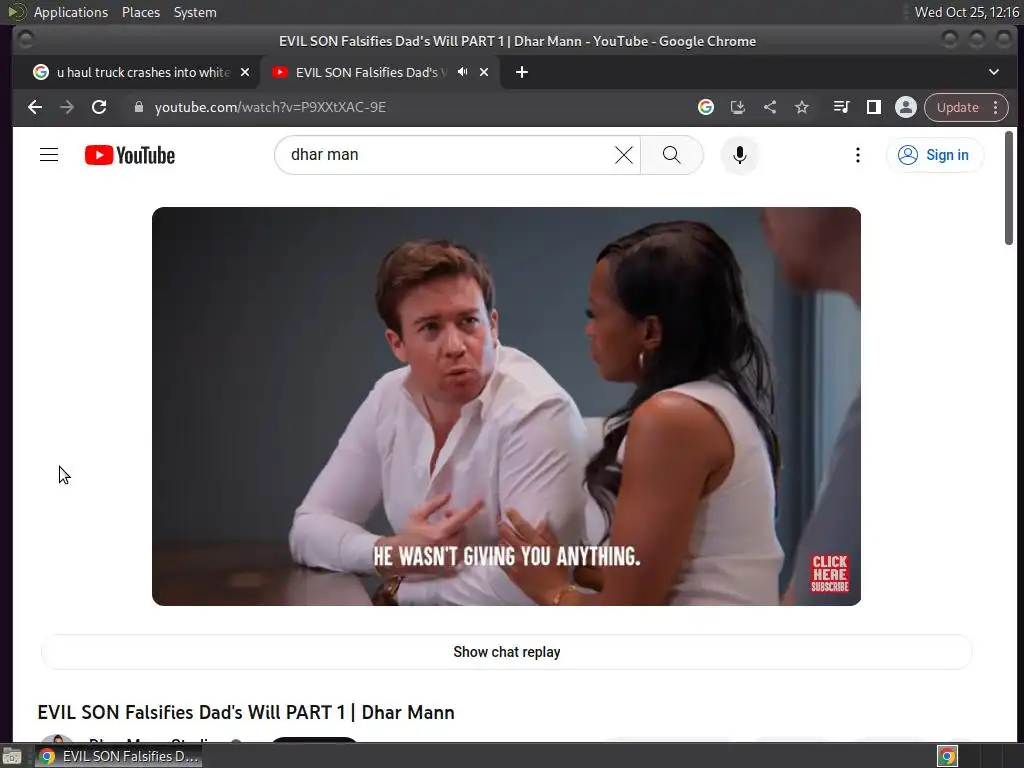The height and width of the screenshot is (768, 1024).
Task: Clear the YouTube search text
Action: pos(624,155)
